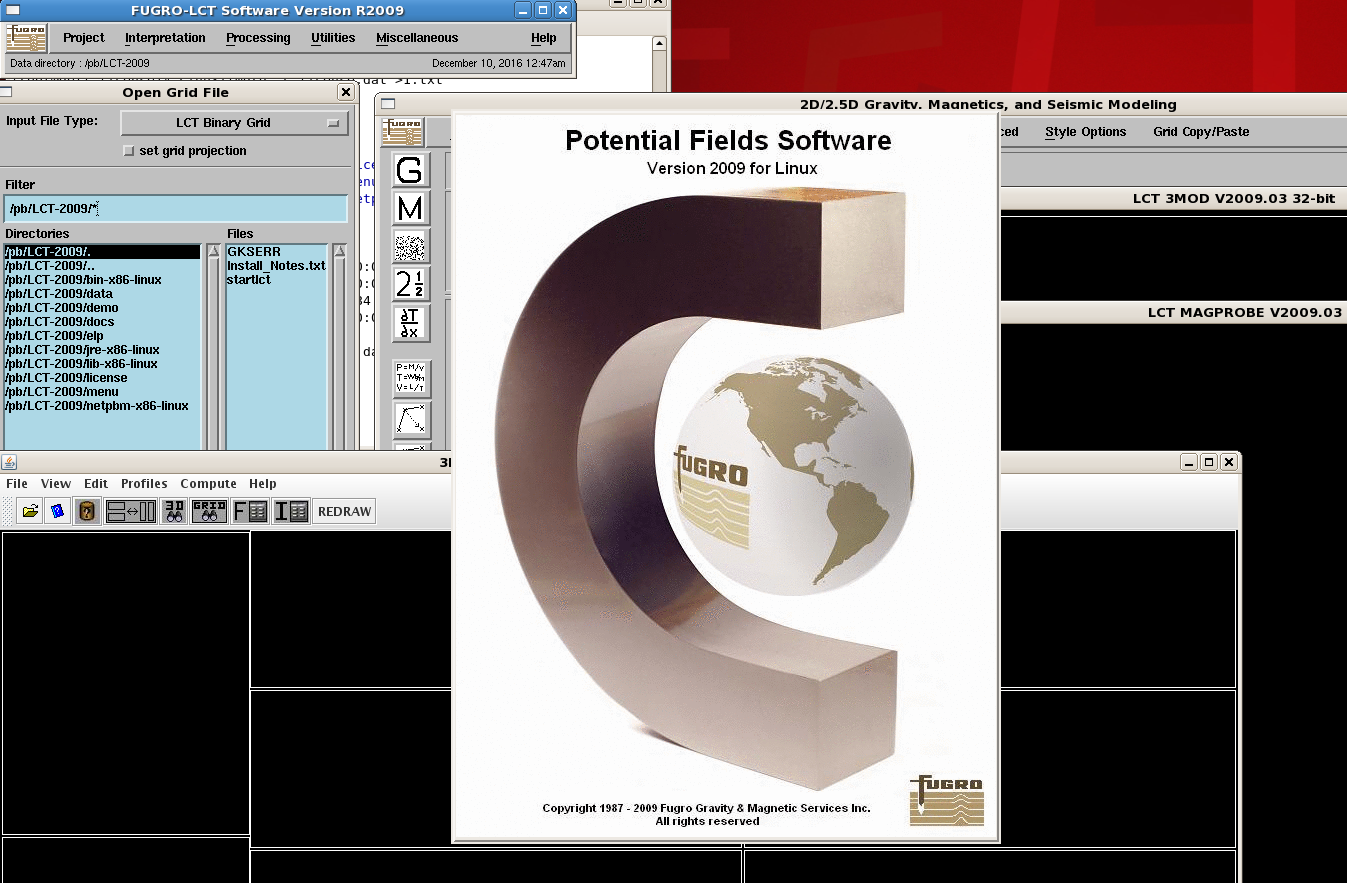Open the P=M/V formulas icon
Viewport: 1347px width, 883px height.
pyautogui.click(x=411, y=379)
